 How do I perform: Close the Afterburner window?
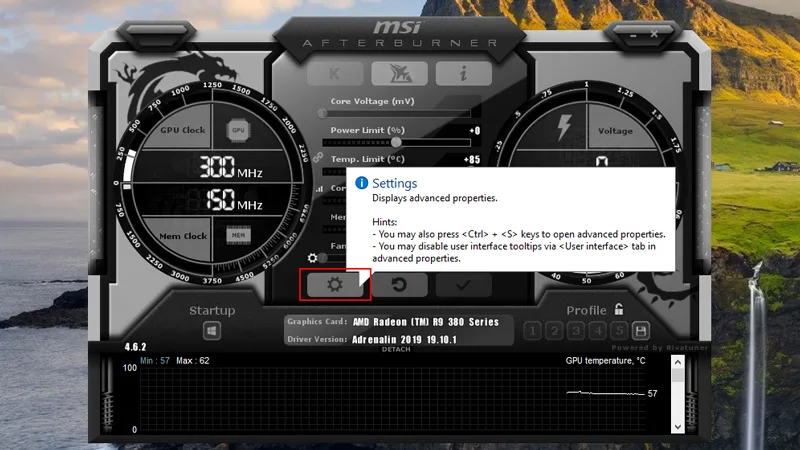click(x=654, y=34)
